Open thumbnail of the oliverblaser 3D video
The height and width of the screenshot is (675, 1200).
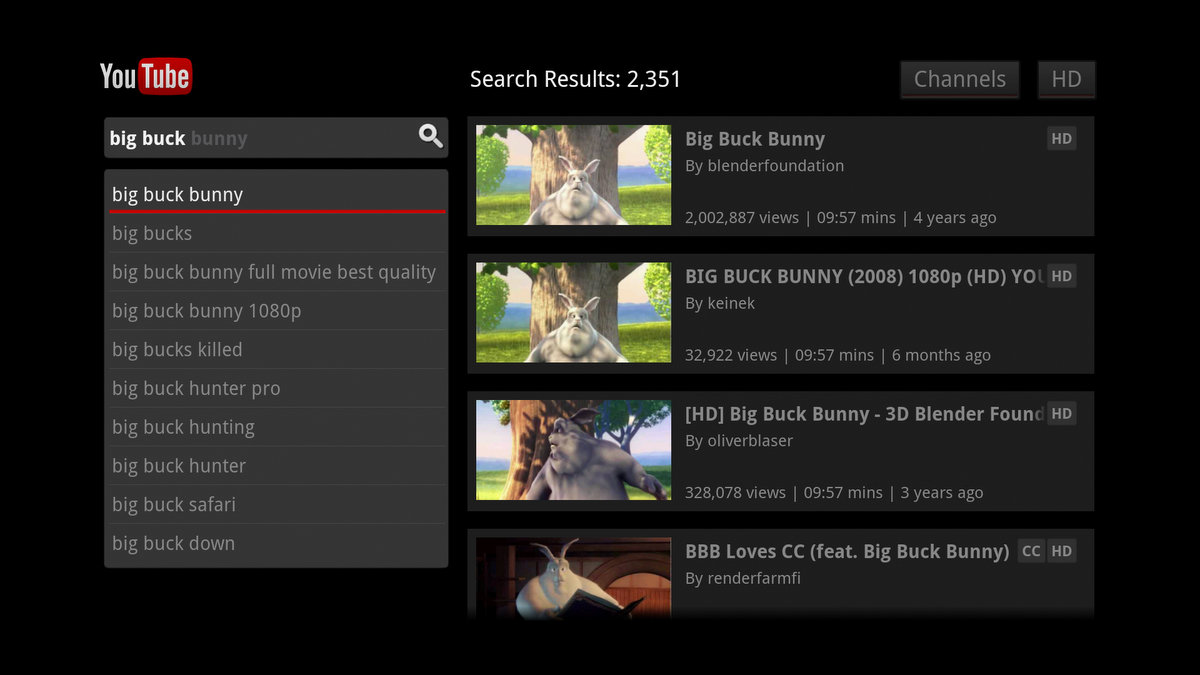point(573,450)
